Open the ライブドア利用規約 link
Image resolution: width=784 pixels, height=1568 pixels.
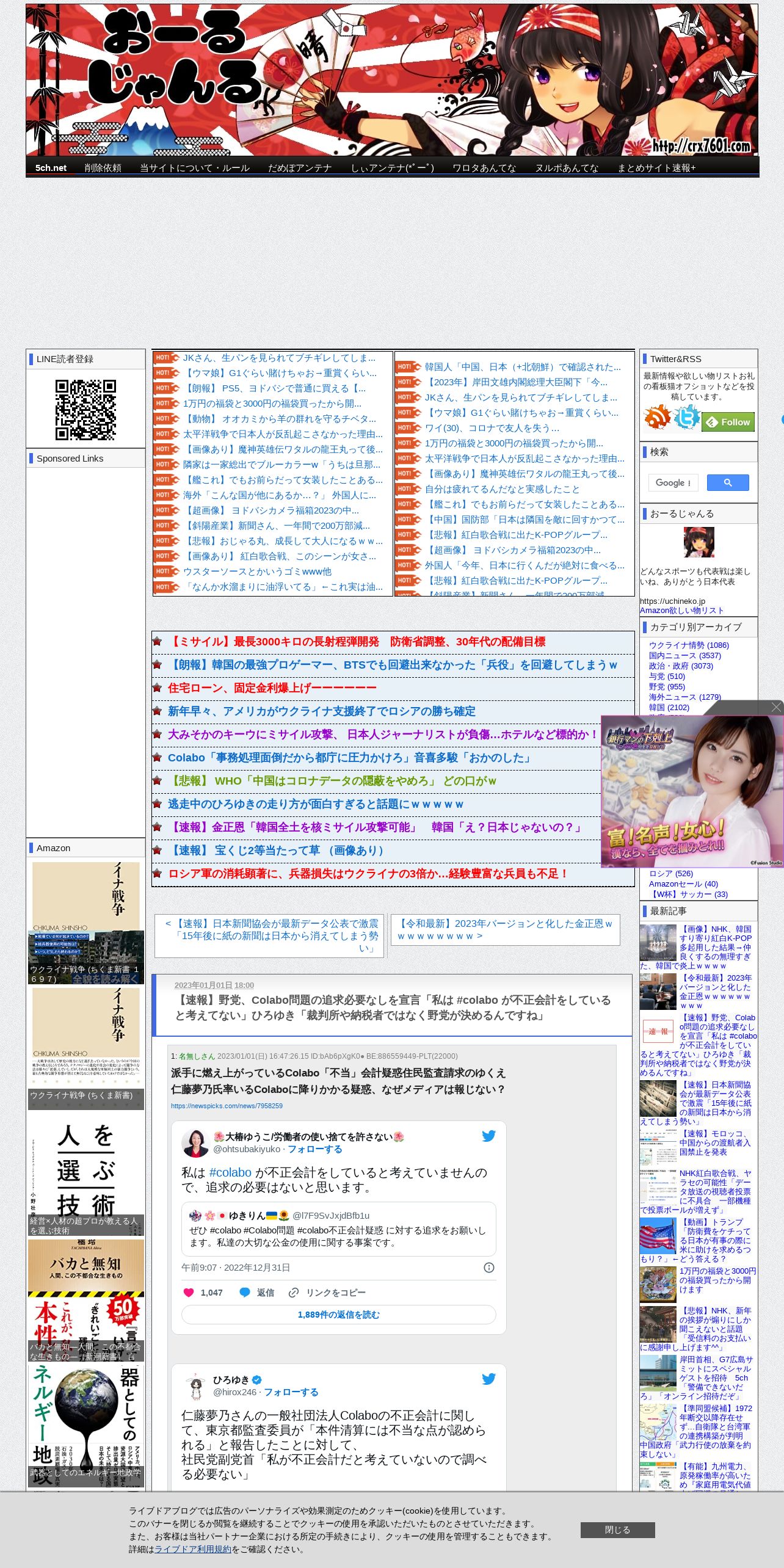click(x=193, y=1549)
